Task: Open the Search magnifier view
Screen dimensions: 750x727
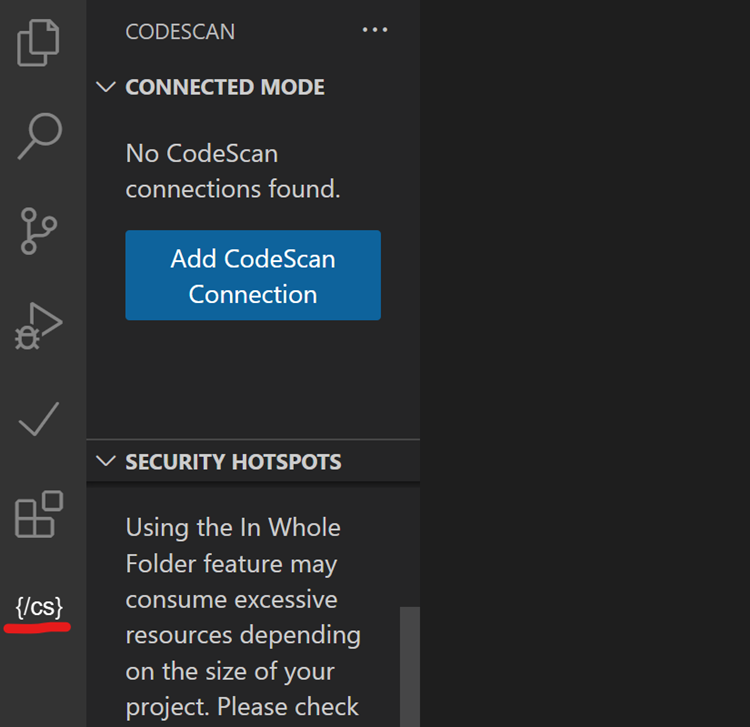Action: (40, 136)
